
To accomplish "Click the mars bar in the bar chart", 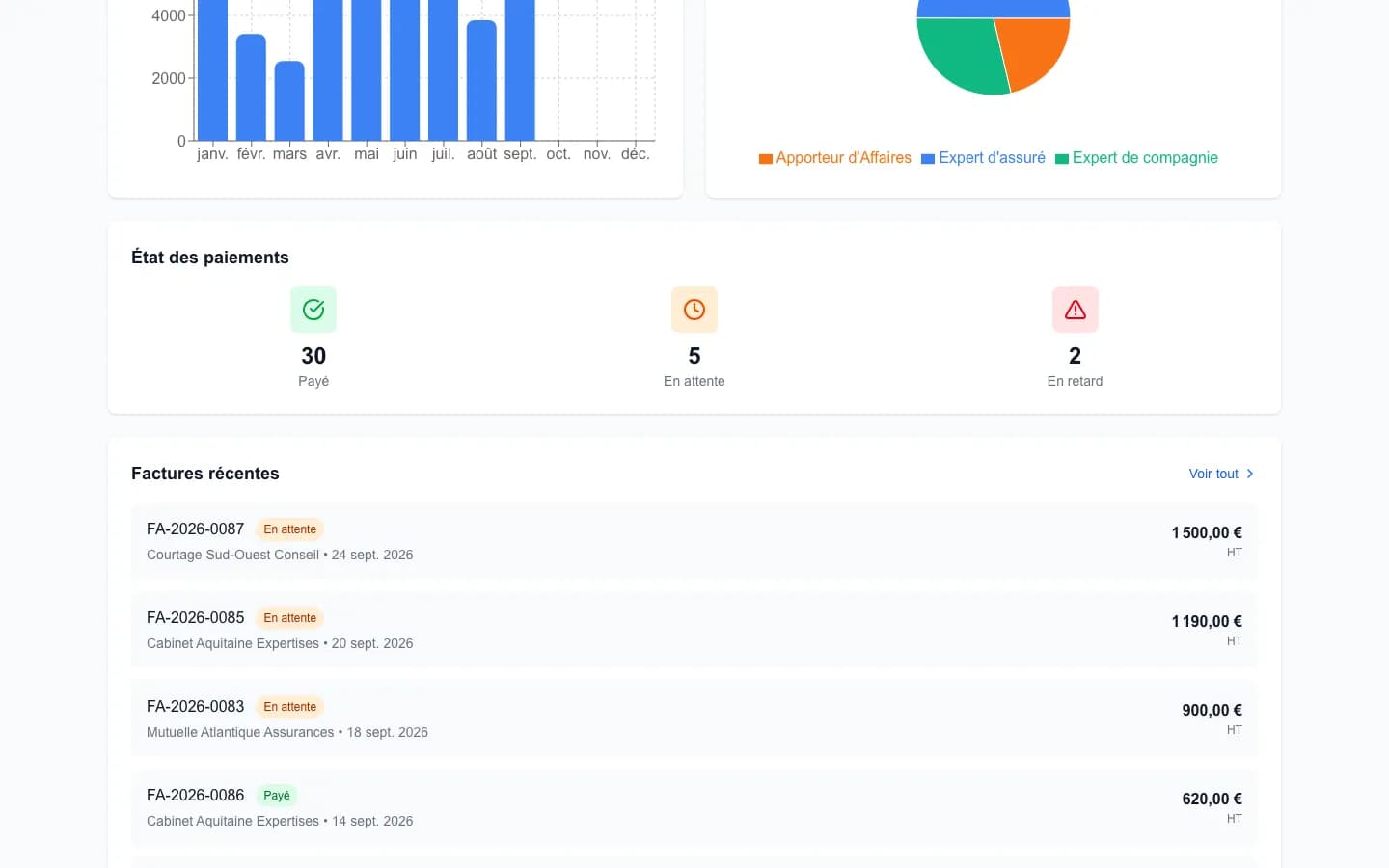I will pyautogui.click(x=289, y=101).
